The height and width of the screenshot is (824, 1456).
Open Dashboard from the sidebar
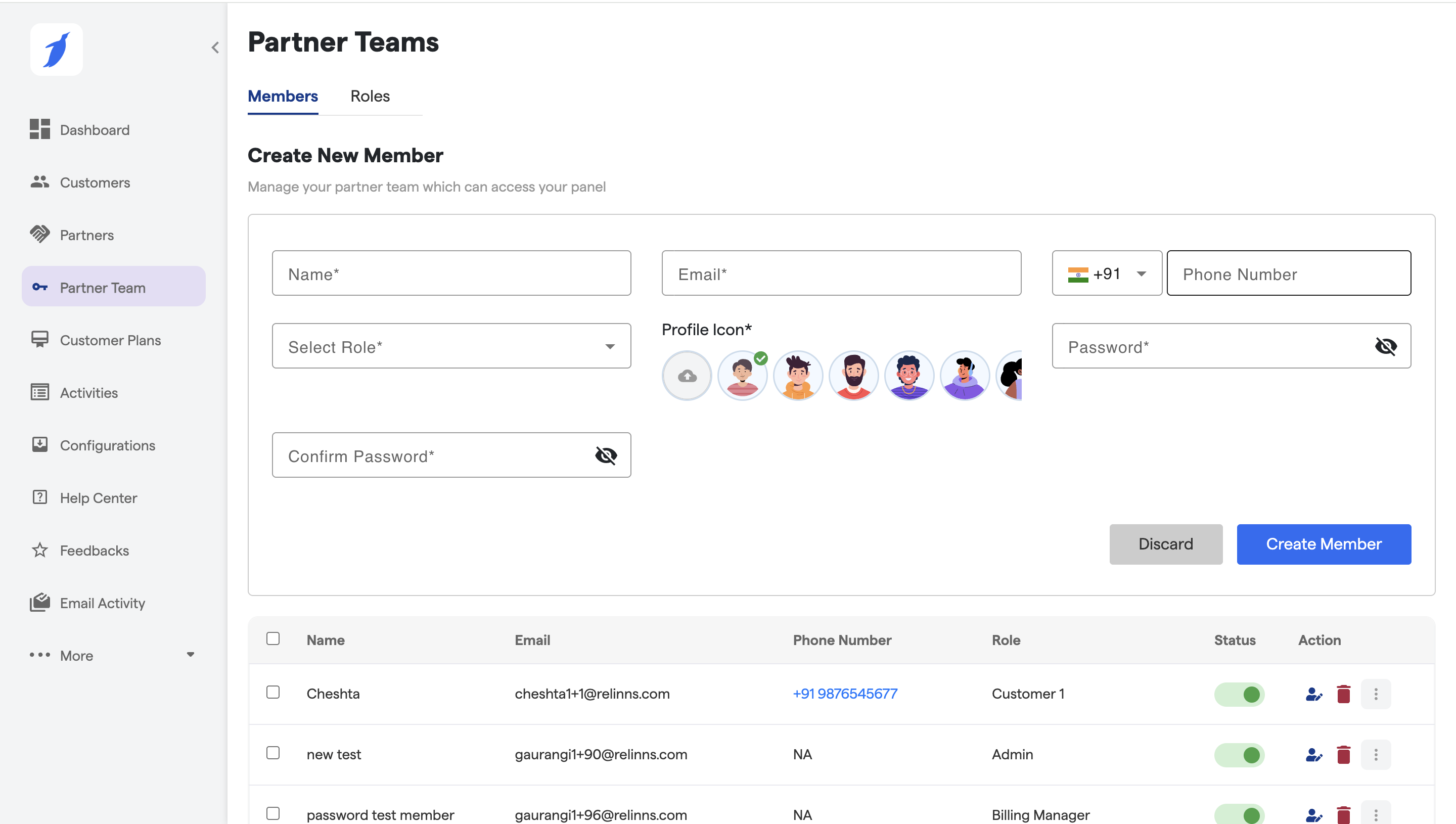pos(95,130)
